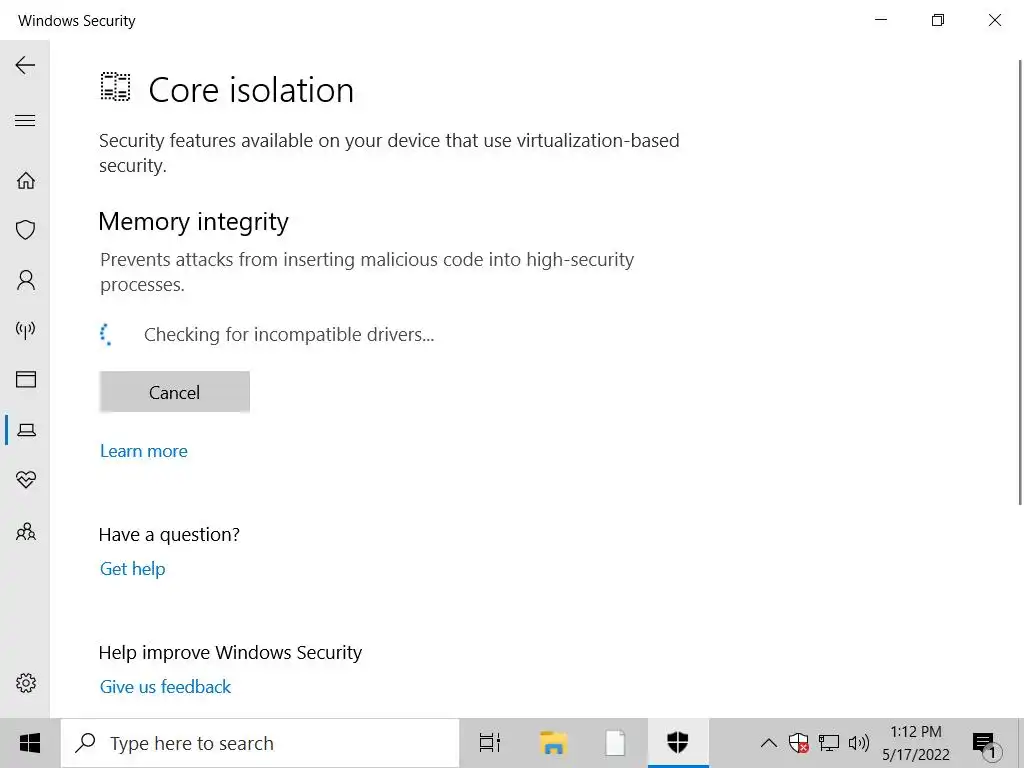Open Device performance & health heart icon
This screenshot has height=768, width=1024.
26,480
